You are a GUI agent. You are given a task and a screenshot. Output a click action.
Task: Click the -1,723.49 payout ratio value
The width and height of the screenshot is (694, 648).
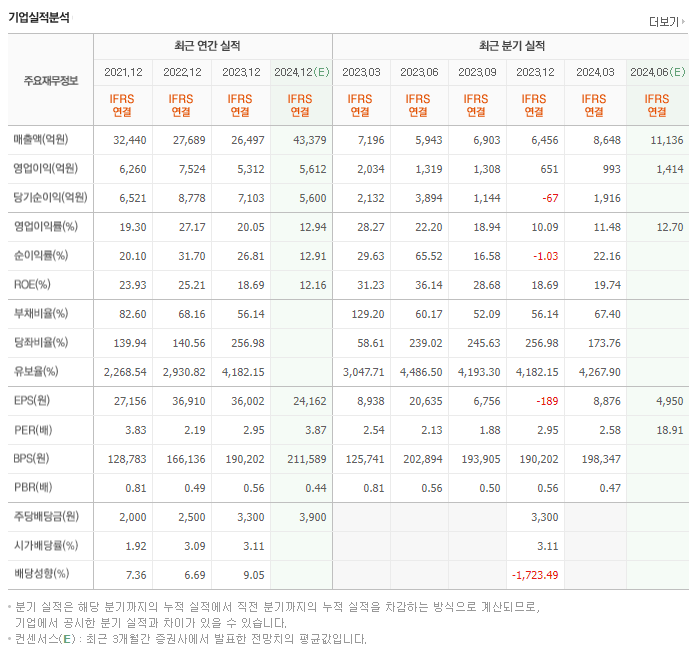tap(535, 575)
